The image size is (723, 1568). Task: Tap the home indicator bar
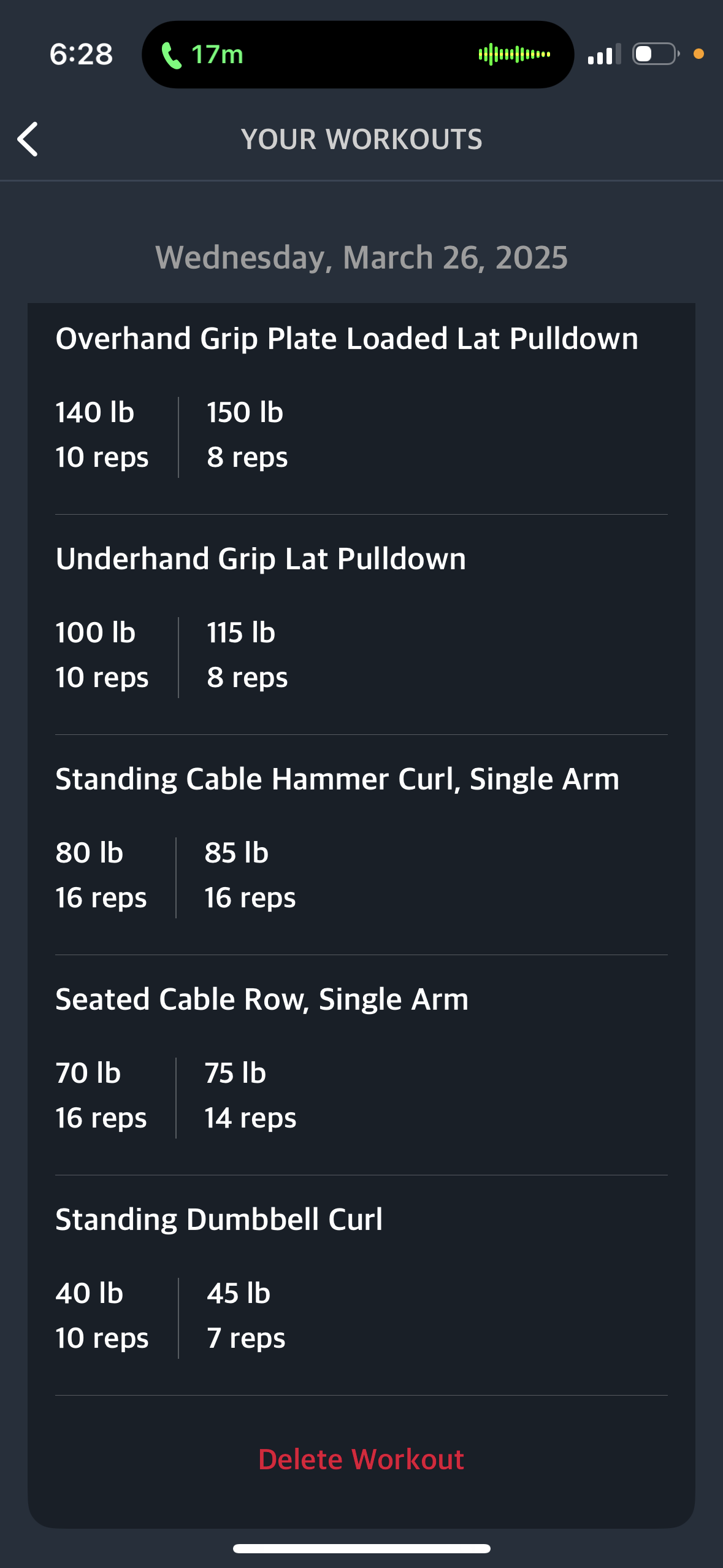tap(361, 1548)
